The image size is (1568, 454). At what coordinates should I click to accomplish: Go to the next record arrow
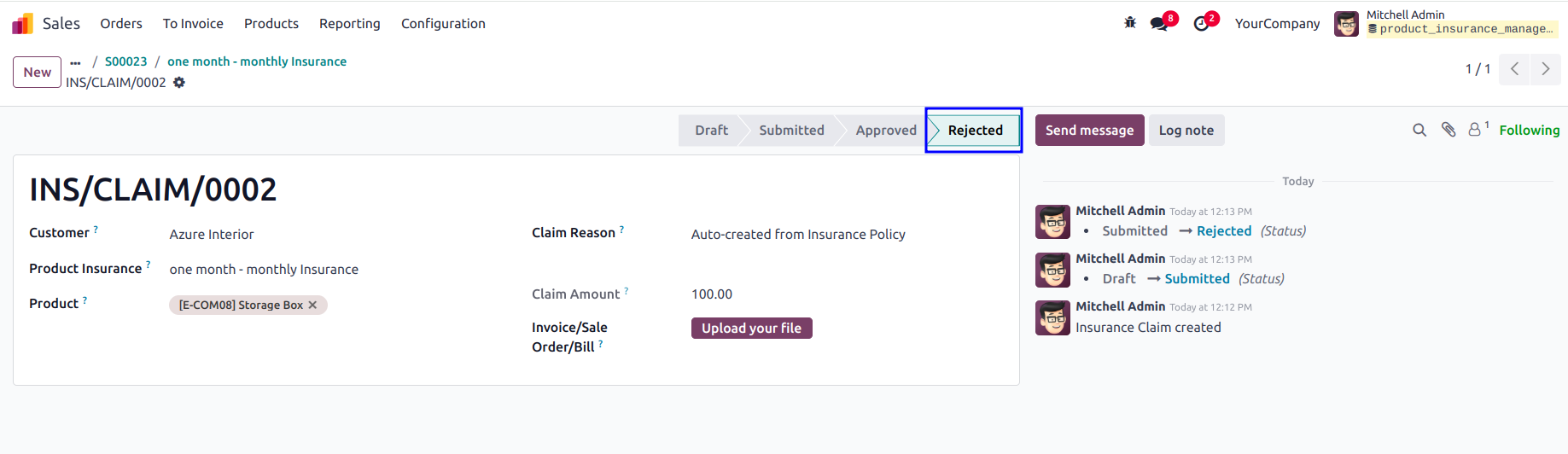(1546, 69)
